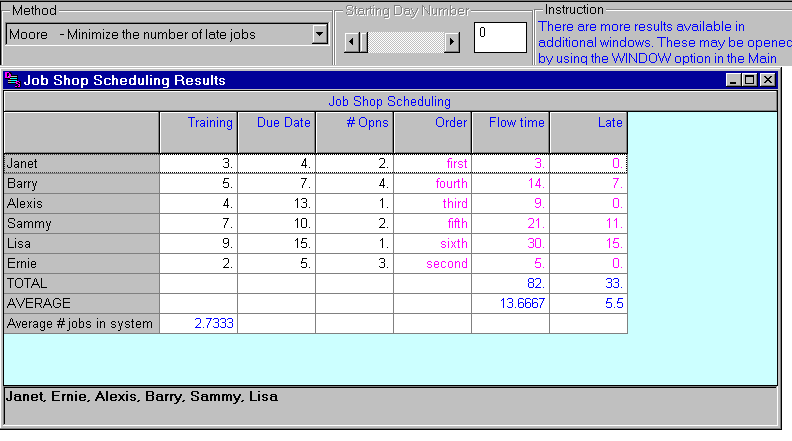Click the Average # jobs in system value

[x=198, y=323]
